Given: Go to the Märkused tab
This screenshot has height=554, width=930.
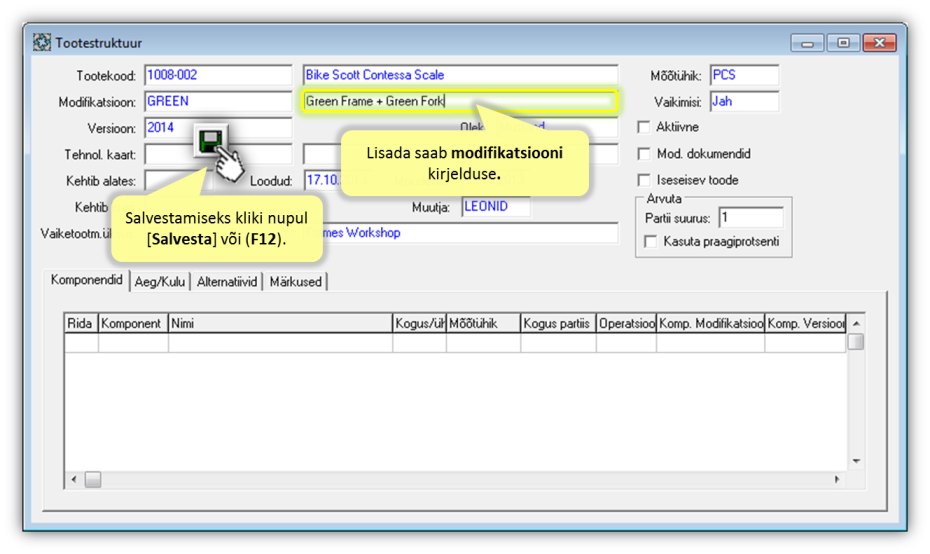Looking at the screenshot, I should (x=295, y=282).
